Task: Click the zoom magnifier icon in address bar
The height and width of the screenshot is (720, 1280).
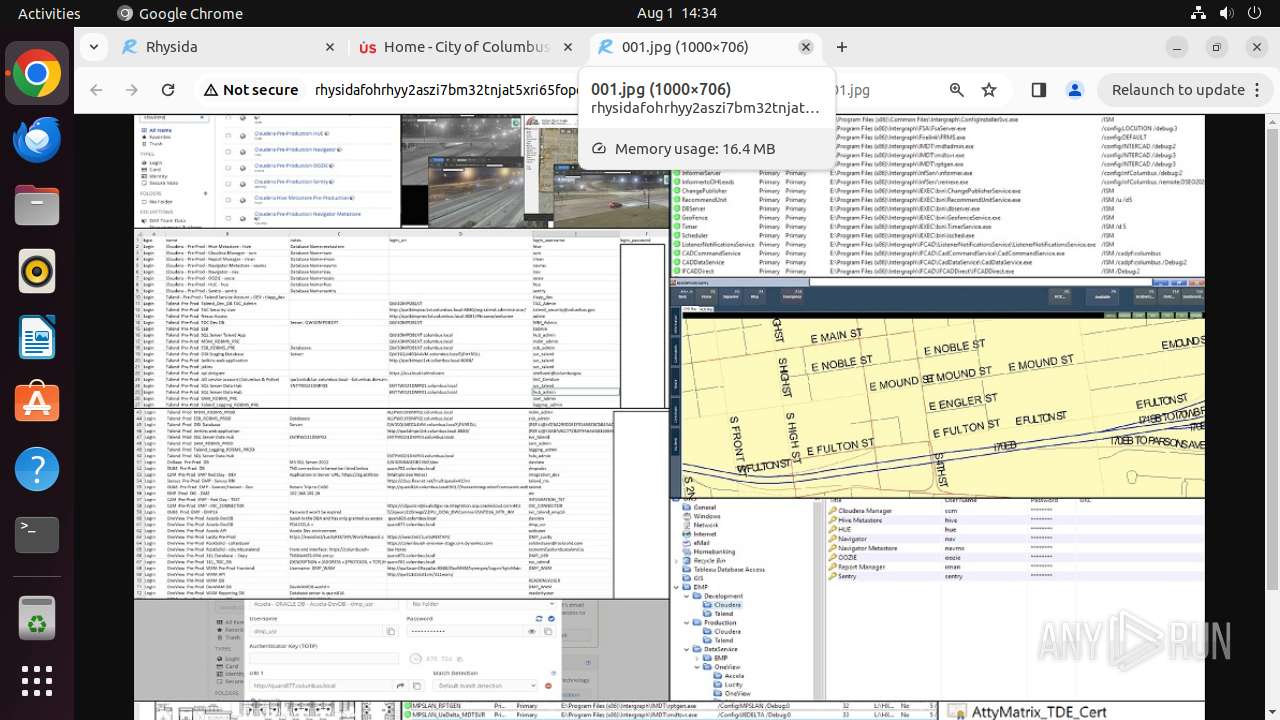Action: pyautogui.click(x=957, y=90)
